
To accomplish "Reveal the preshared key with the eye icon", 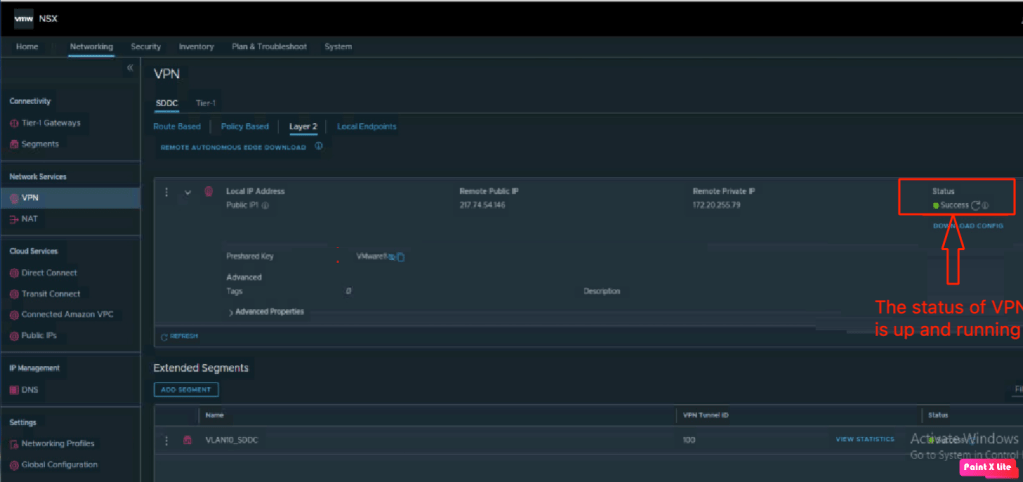I will [x=391, y=257].
